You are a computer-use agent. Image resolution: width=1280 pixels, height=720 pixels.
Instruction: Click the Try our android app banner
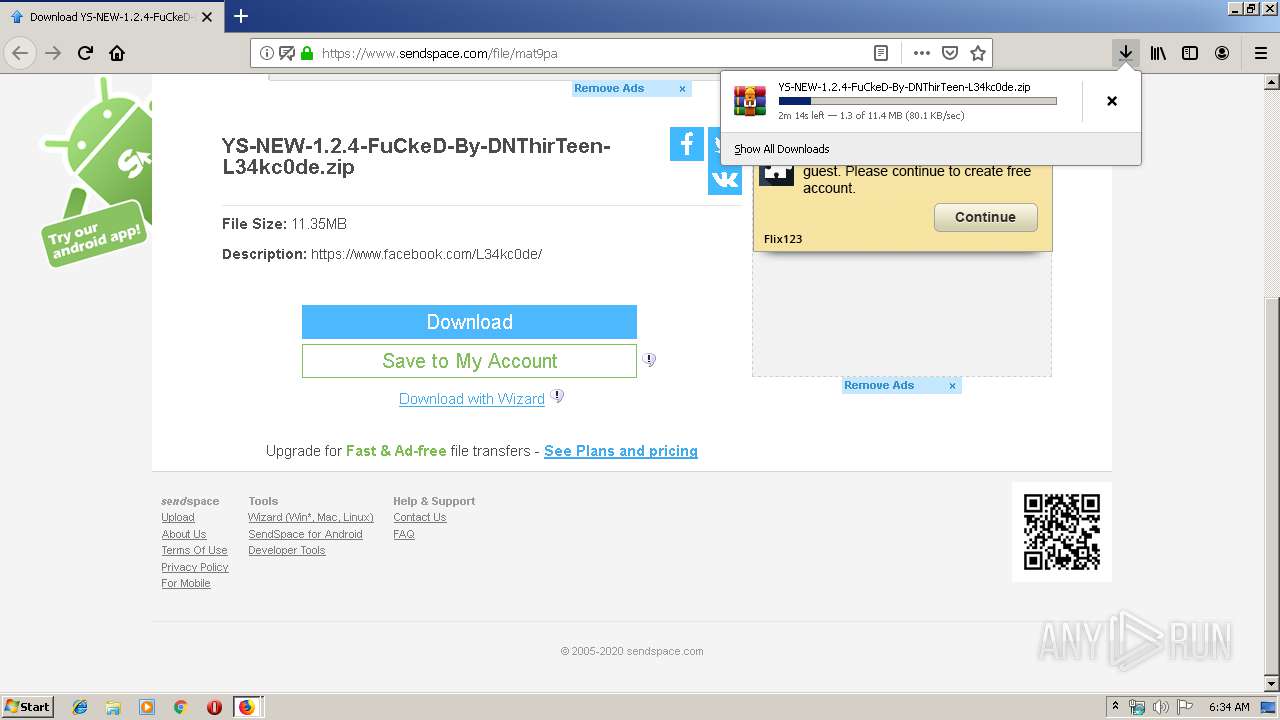(x=95, y=170)
